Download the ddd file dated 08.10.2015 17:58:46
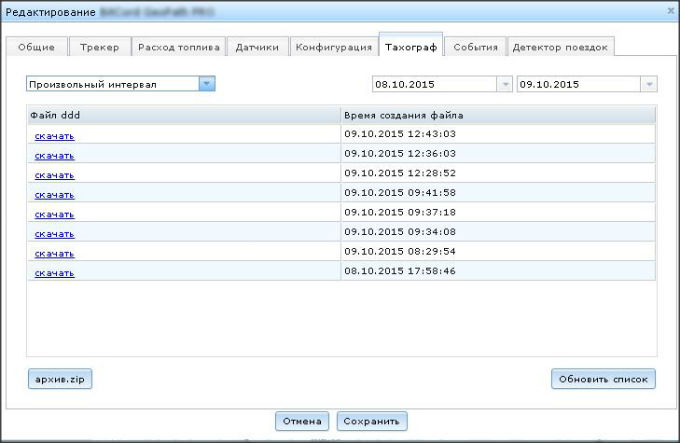 point(54,272)
